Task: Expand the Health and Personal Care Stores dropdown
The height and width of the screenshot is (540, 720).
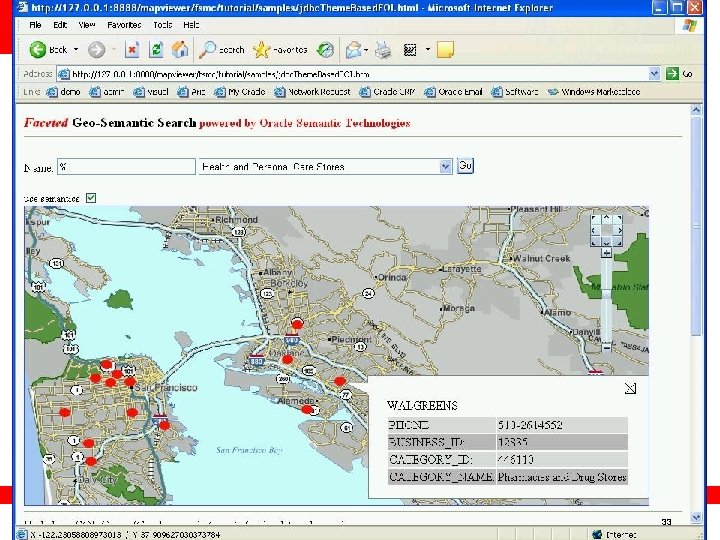Action: [445, 167]
